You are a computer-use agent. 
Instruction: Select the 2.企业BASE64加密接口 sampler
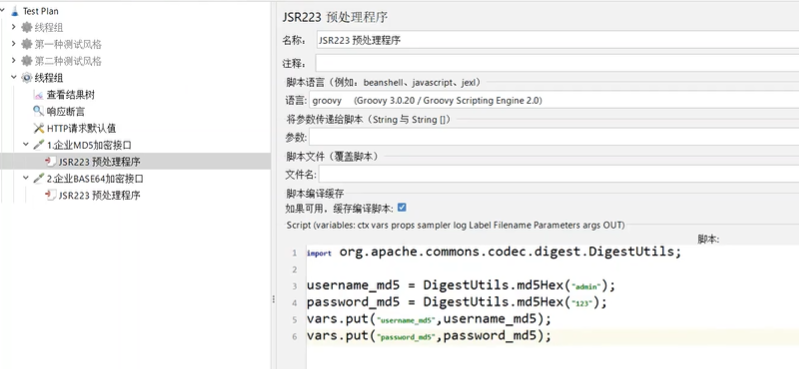pyautogui.click(x=95, y=178)
